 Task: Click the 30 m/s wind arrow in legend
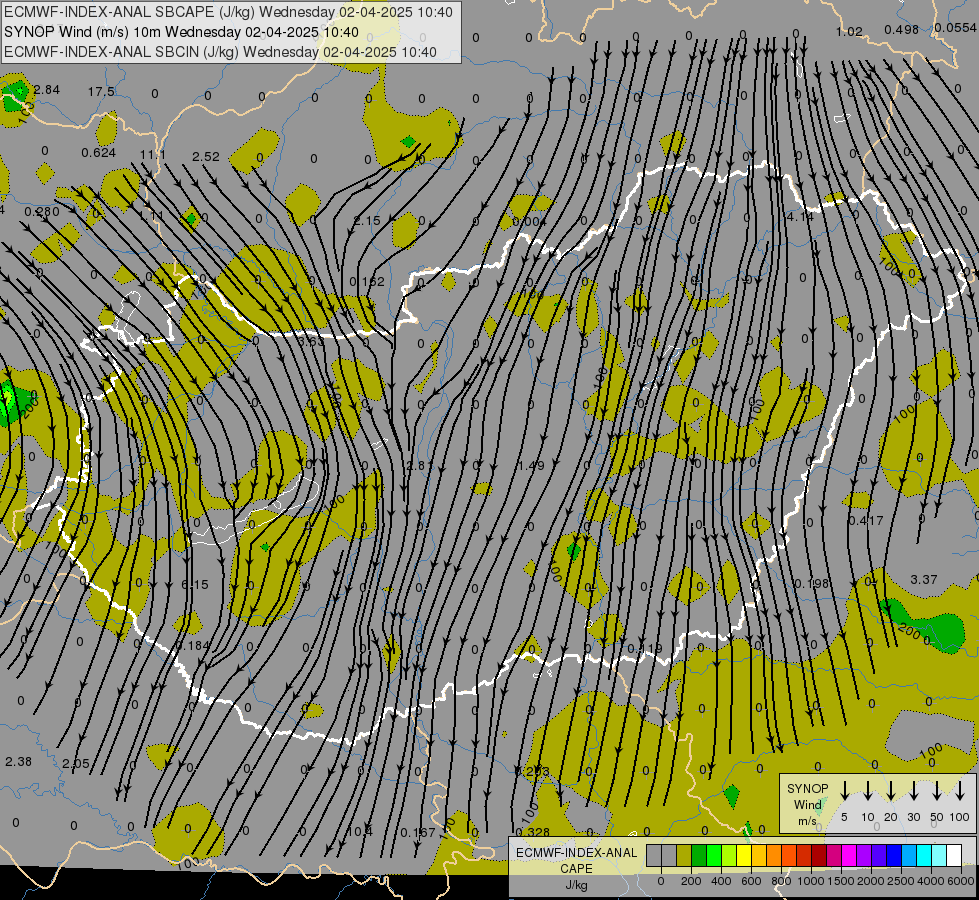(x=913, y=791)
